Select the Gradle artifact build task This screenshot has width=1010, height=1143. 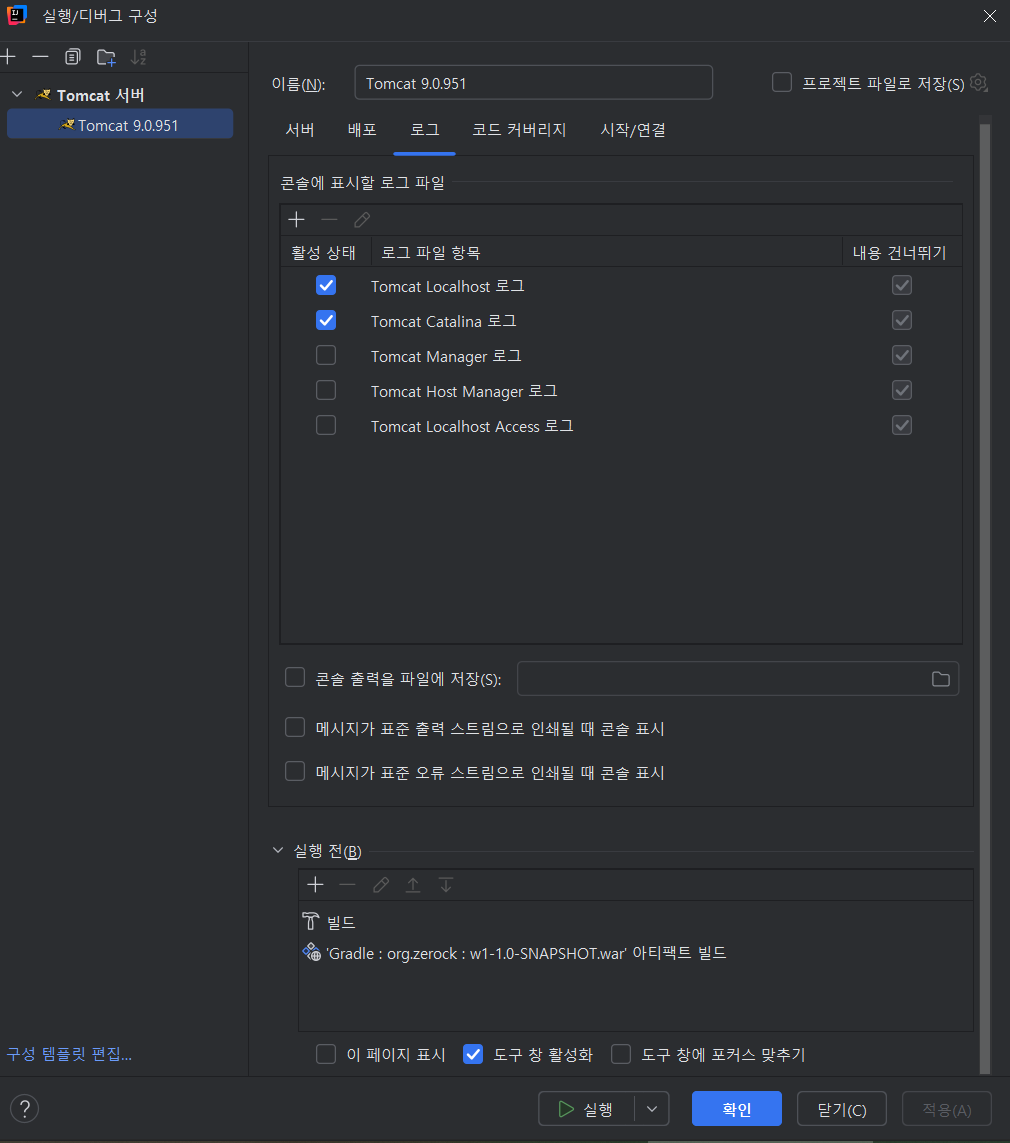pos(514,953)
